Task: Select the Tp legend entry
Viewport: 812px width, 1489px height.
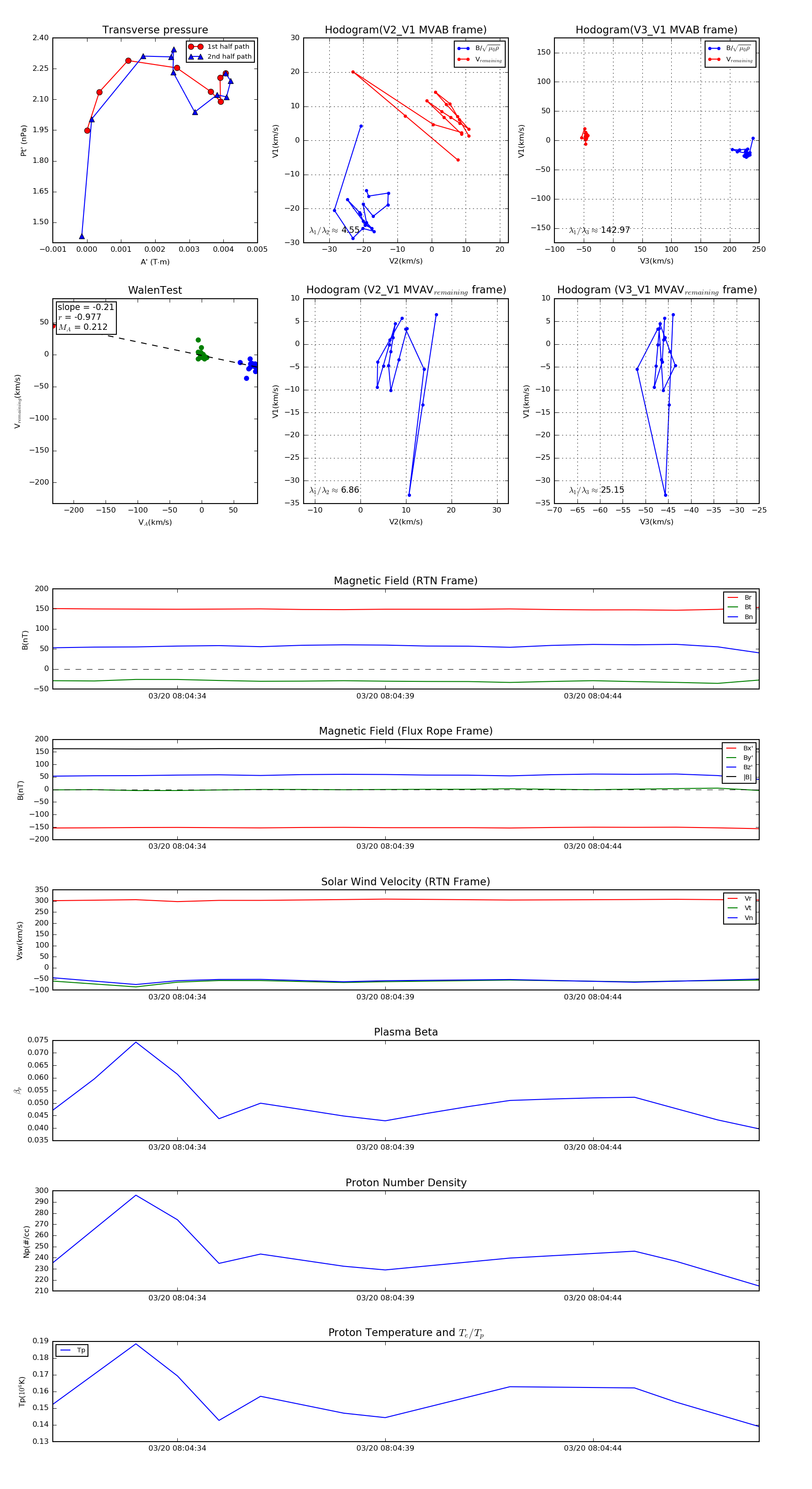Action: coord(72,1350)
